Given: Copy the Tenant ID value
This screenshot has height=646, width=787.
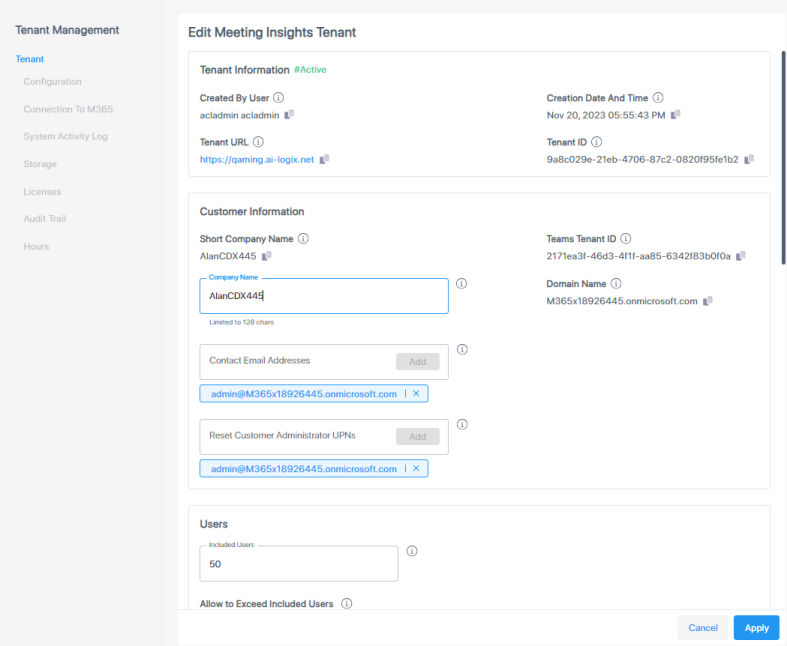Looking at the screenshot, I should click(749, 159).
